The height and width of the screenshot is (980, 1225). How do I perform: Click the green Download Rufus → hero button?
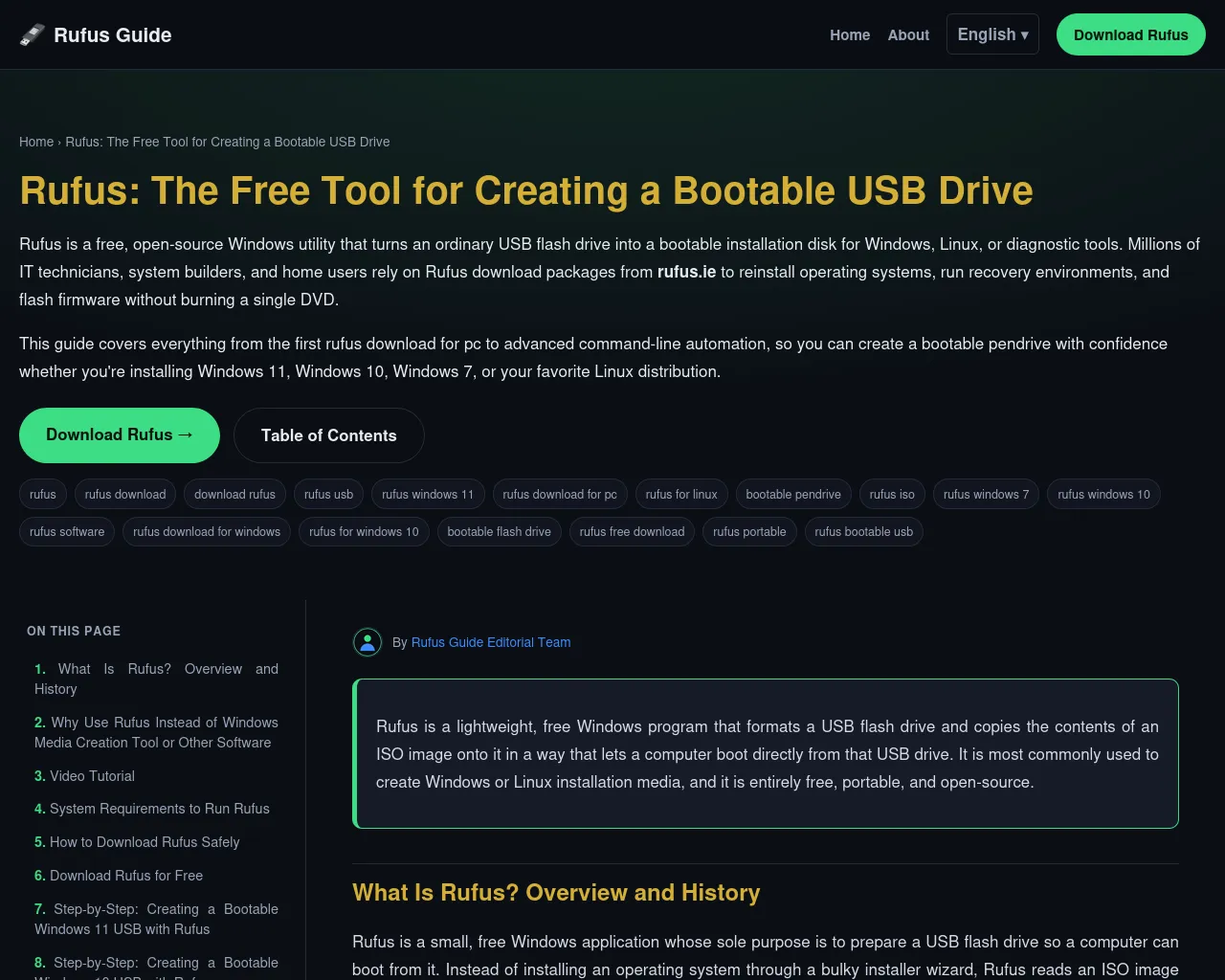tap(120, 435)
